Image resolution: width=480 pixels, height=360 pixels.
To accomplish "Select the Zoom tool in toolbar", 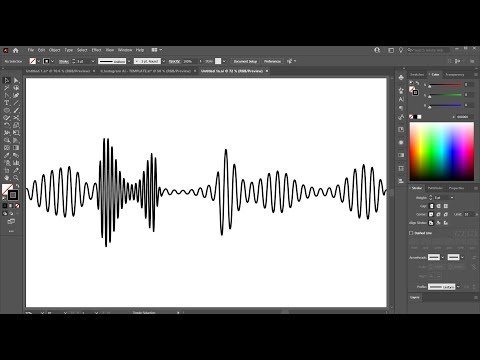I will [x=16, y=178].
